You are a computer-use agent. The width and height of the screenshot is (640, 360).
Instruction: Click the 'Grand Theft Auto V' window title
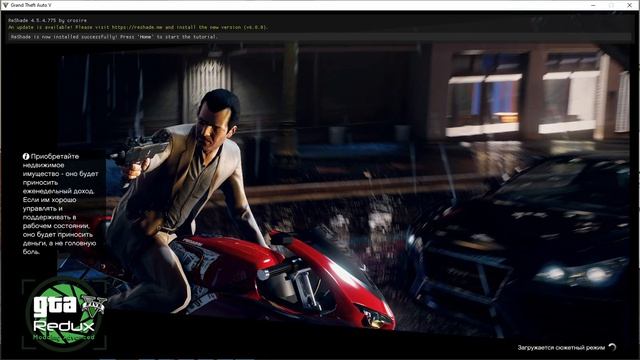(x=31, y=5)
